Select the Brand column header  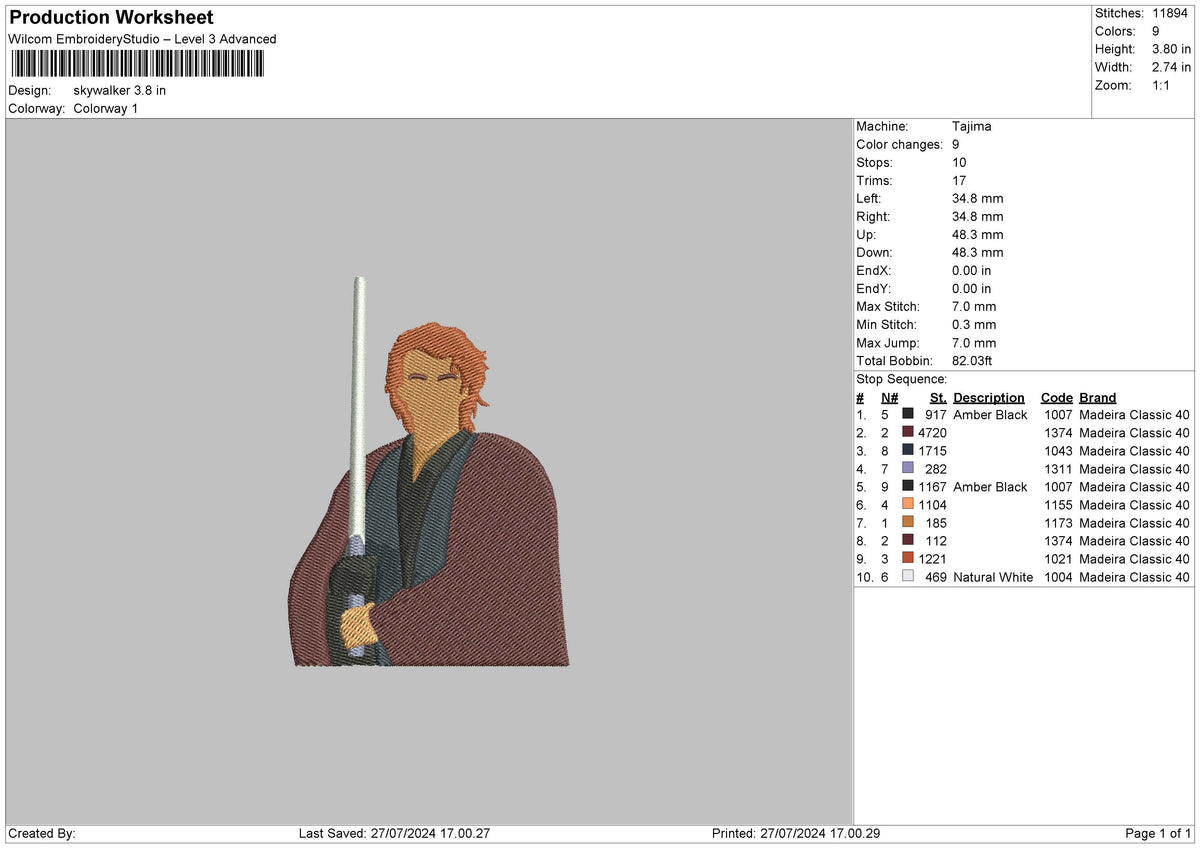1097,397
